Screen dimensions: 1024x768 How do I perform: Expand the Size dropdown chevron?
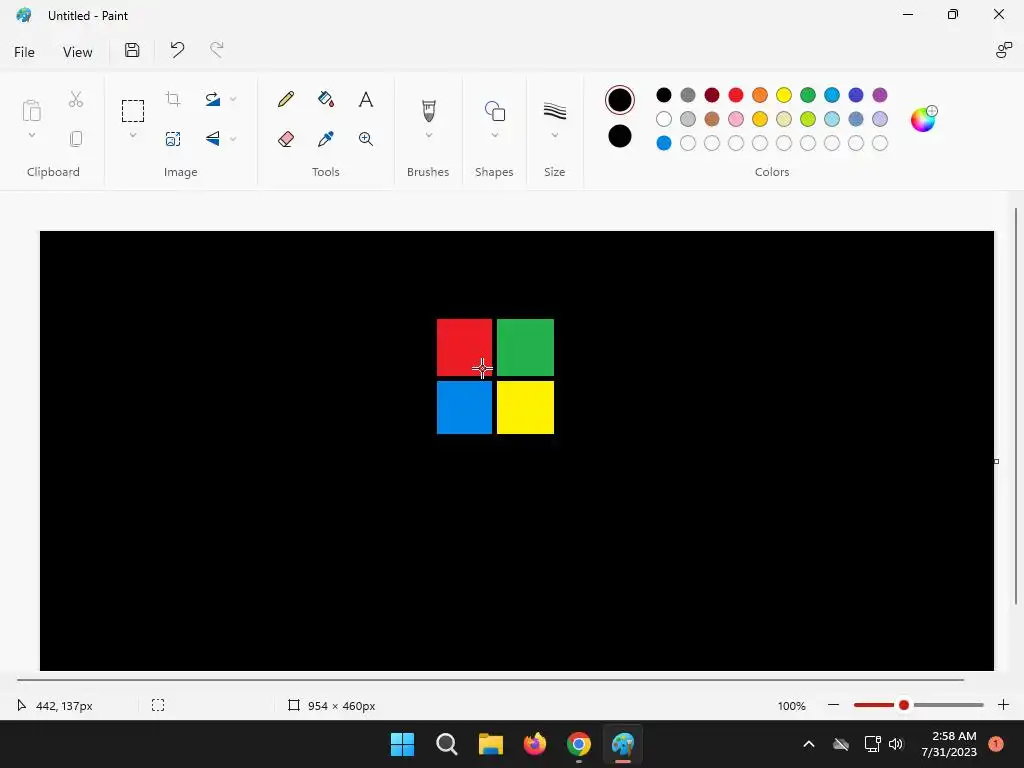coord(554,135)
